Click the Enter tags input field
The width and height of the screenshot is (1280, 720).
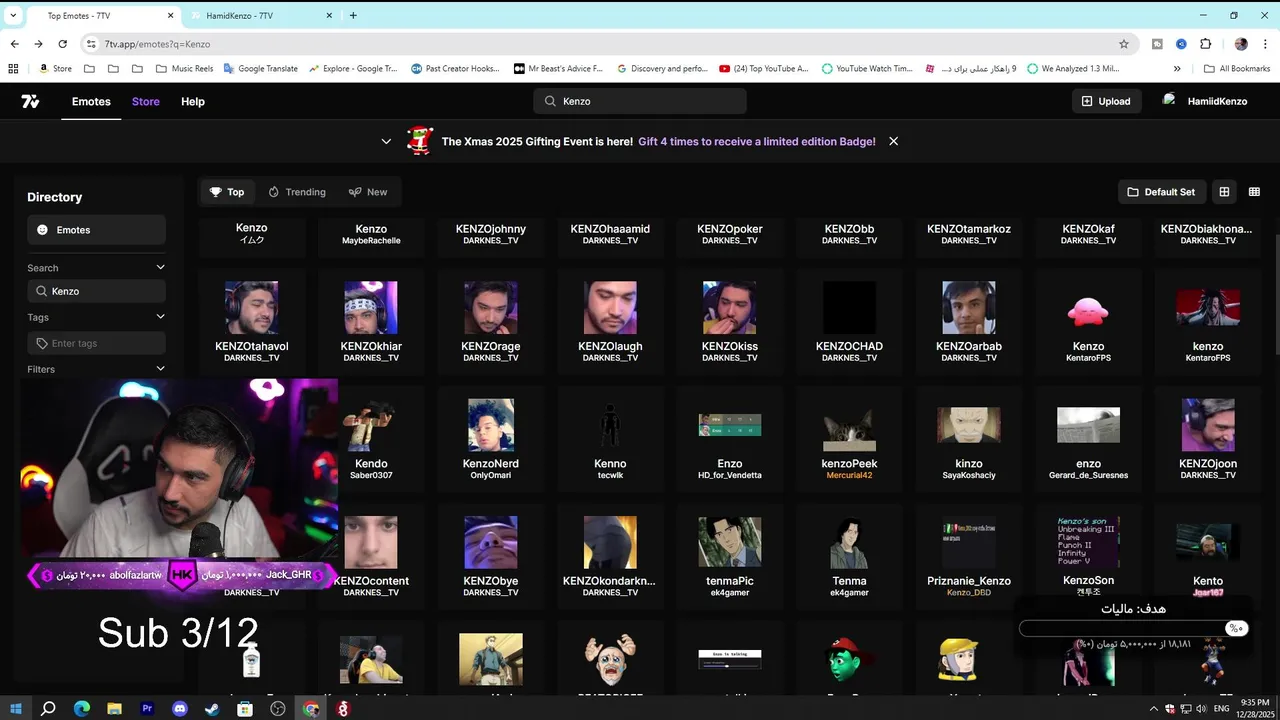point(96,343)
